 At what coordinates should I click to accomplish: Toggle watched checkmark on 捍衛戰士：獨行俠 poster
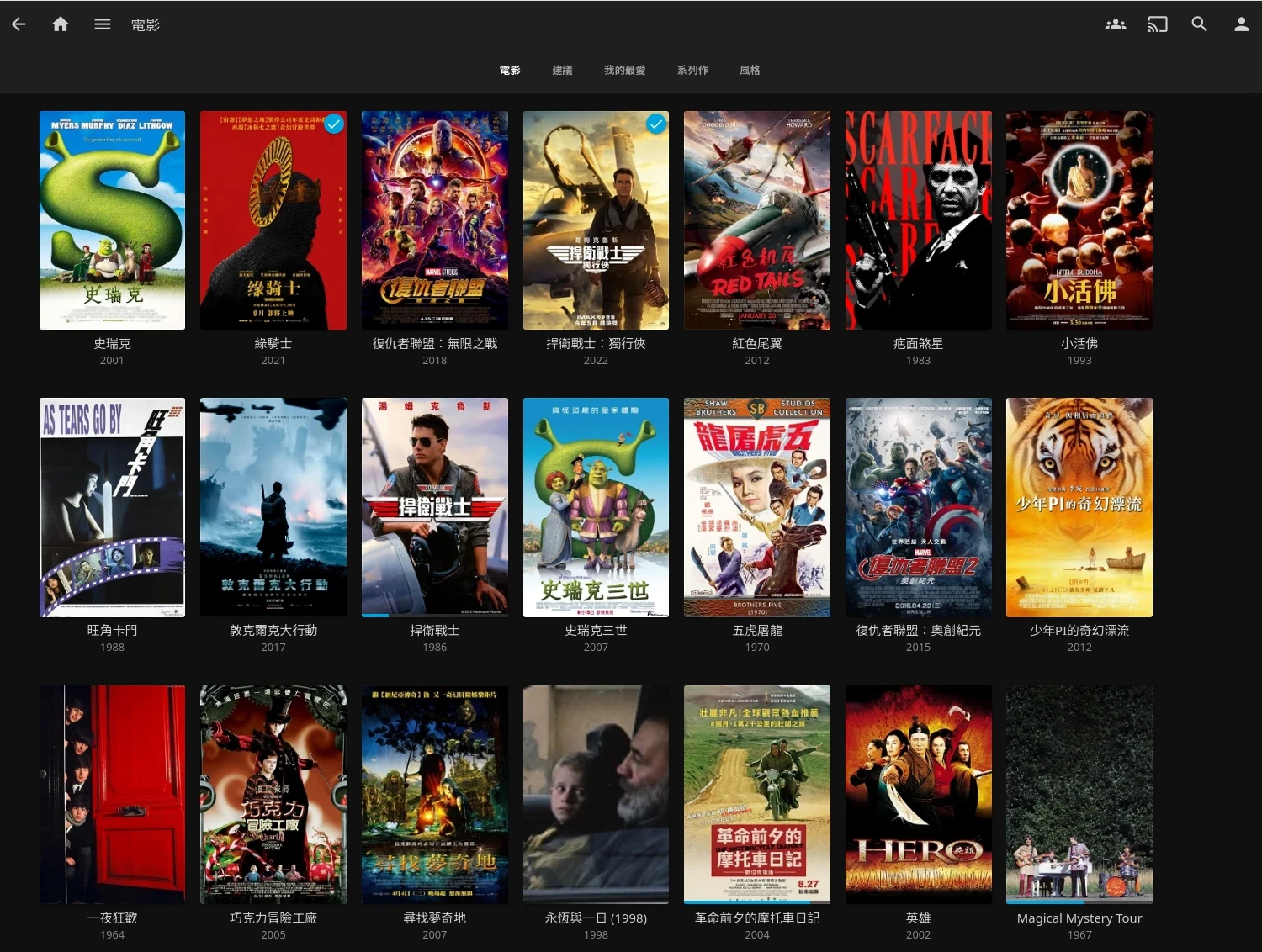[656, 124]
